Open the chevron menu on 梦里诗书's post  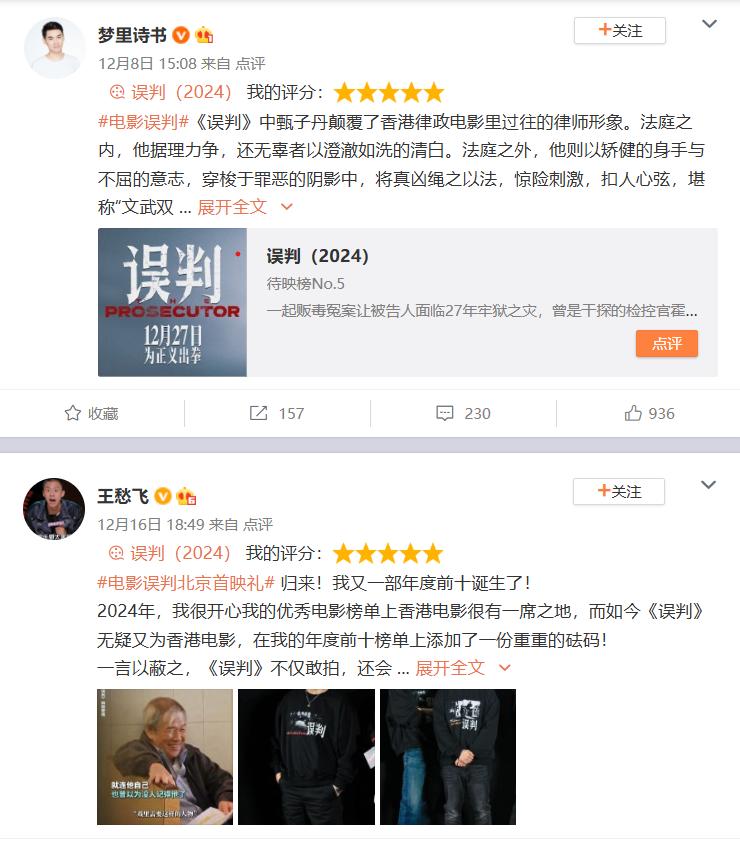point(709,24)
